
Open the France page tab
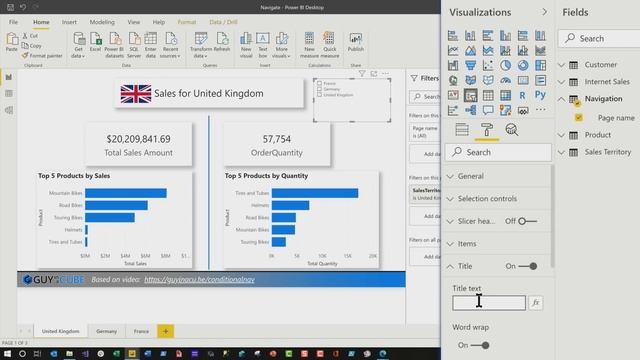141,331
